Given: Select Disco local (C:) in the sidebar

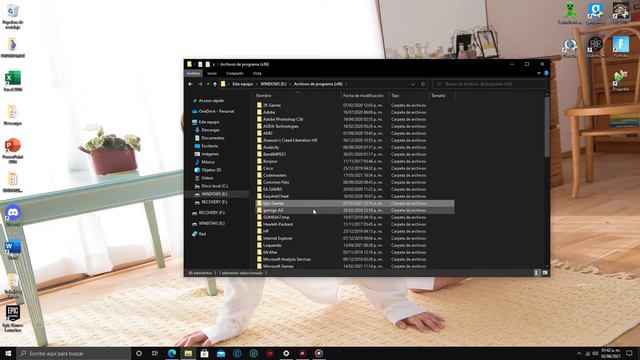Looking at the screenshot, I should [x=214, y=186].
